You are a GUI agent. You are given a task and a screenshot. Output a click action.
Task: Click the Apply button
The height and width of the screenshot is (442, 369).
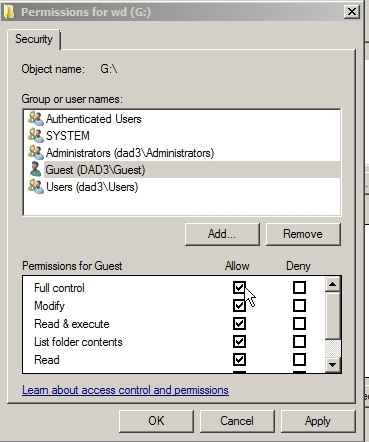pos(318,421)
